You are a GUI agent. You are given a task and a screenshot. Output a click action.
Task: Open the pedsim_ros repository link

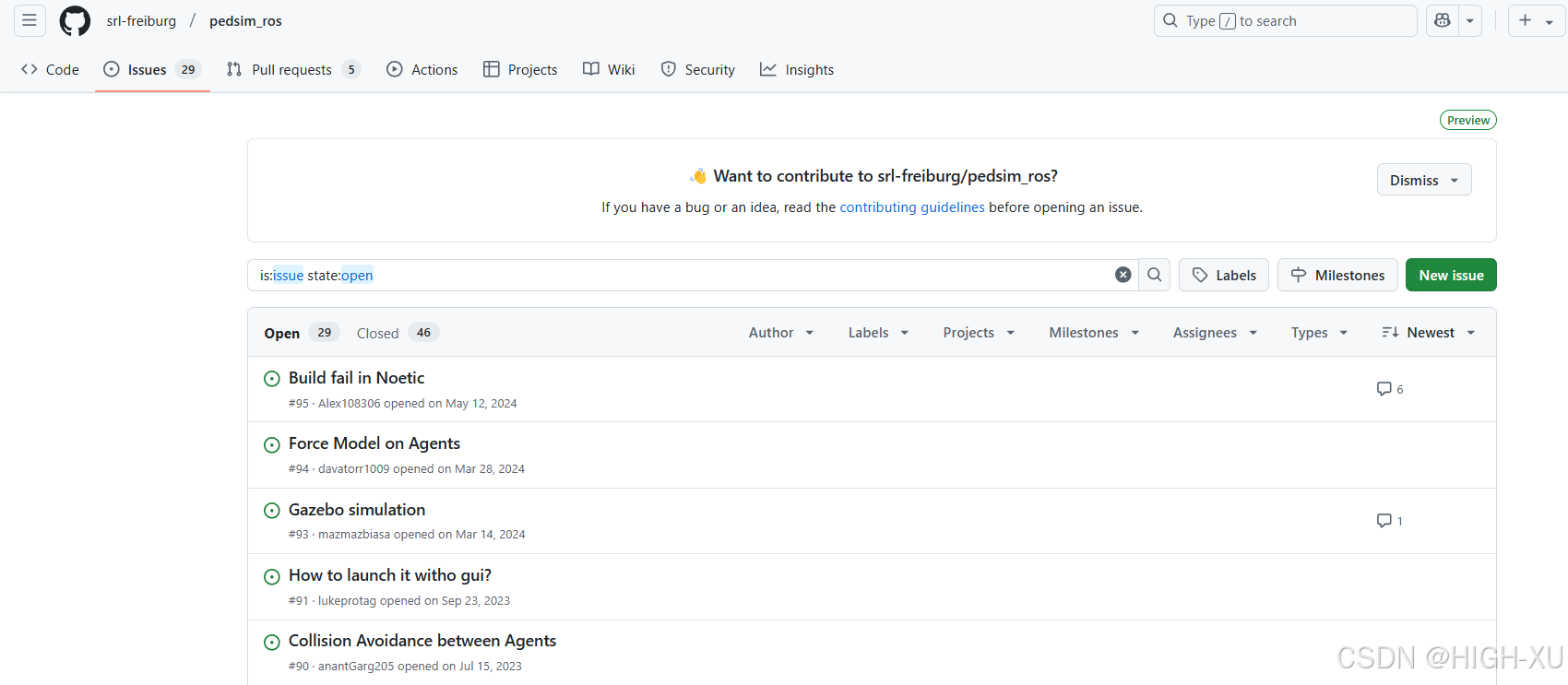245,20
